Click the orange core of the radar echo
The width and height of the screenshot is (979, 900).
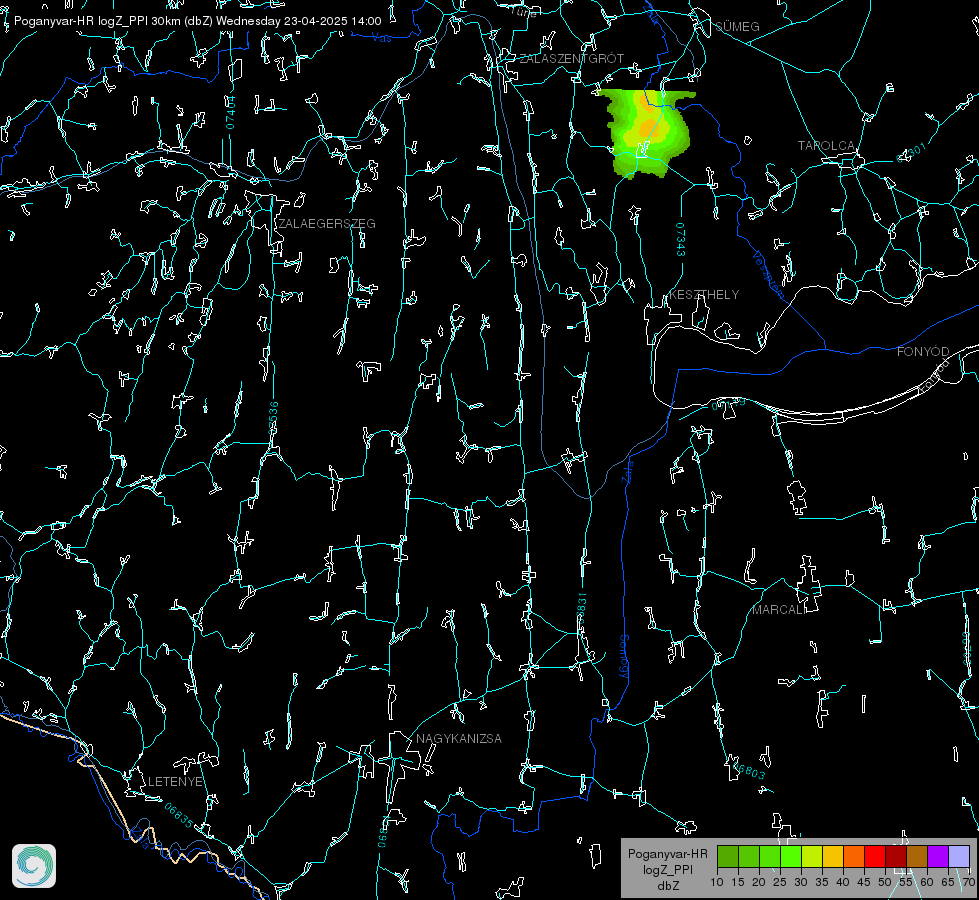point(649,127)
